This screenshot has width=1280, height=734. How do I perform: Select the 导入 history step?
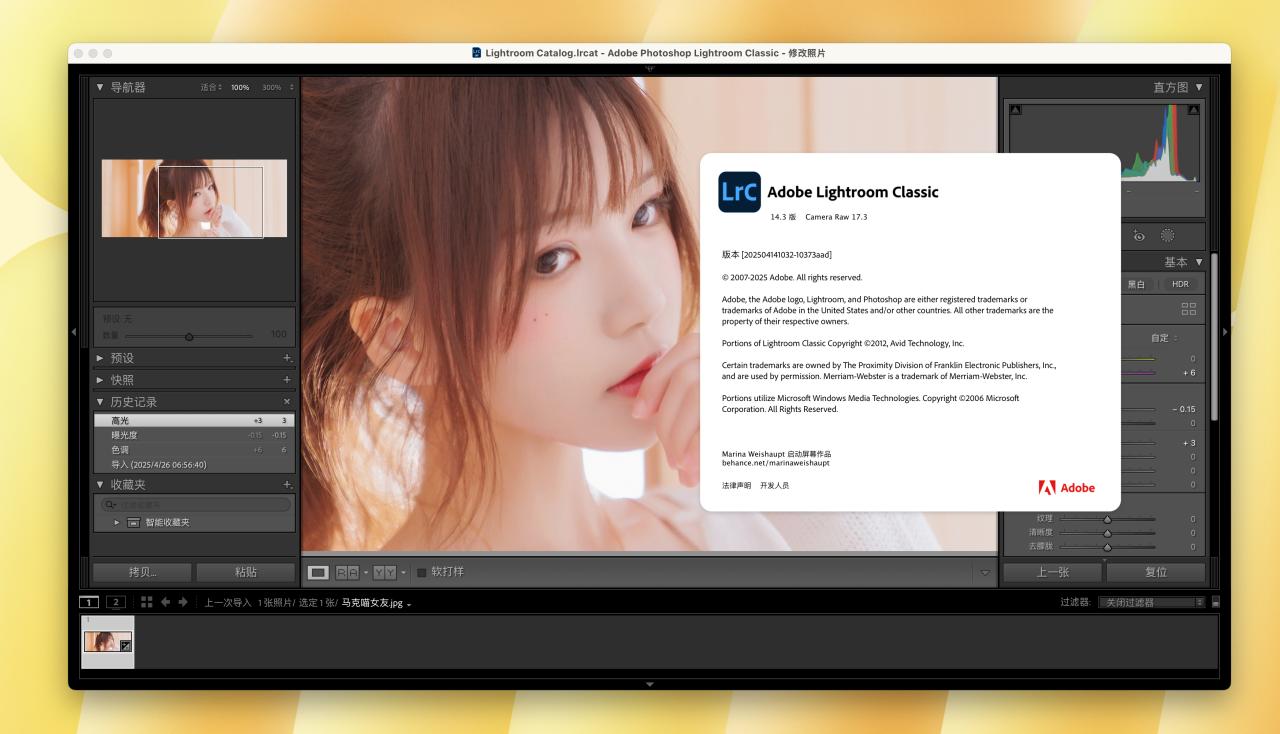point(194,465)
